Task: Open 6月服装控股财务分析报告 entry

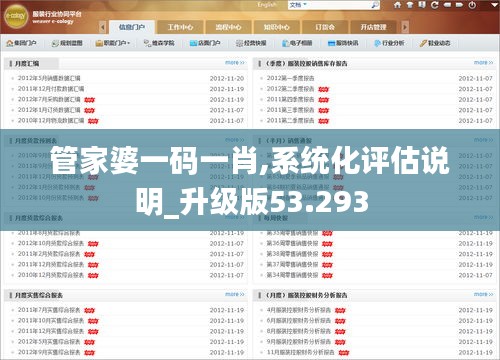Action: (x=299, y=320)
